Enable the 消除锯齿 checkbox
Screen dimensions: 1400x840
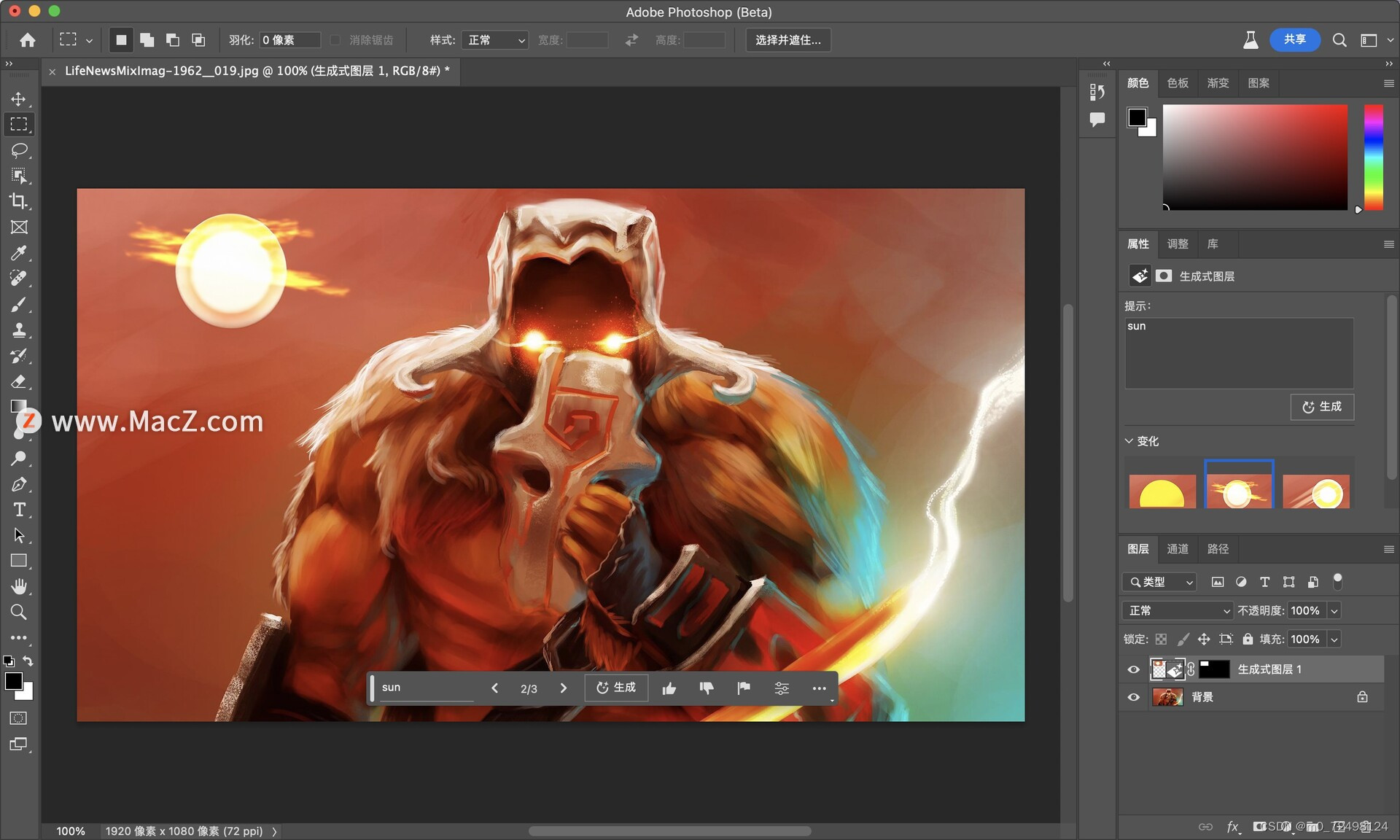pos(335,40)
